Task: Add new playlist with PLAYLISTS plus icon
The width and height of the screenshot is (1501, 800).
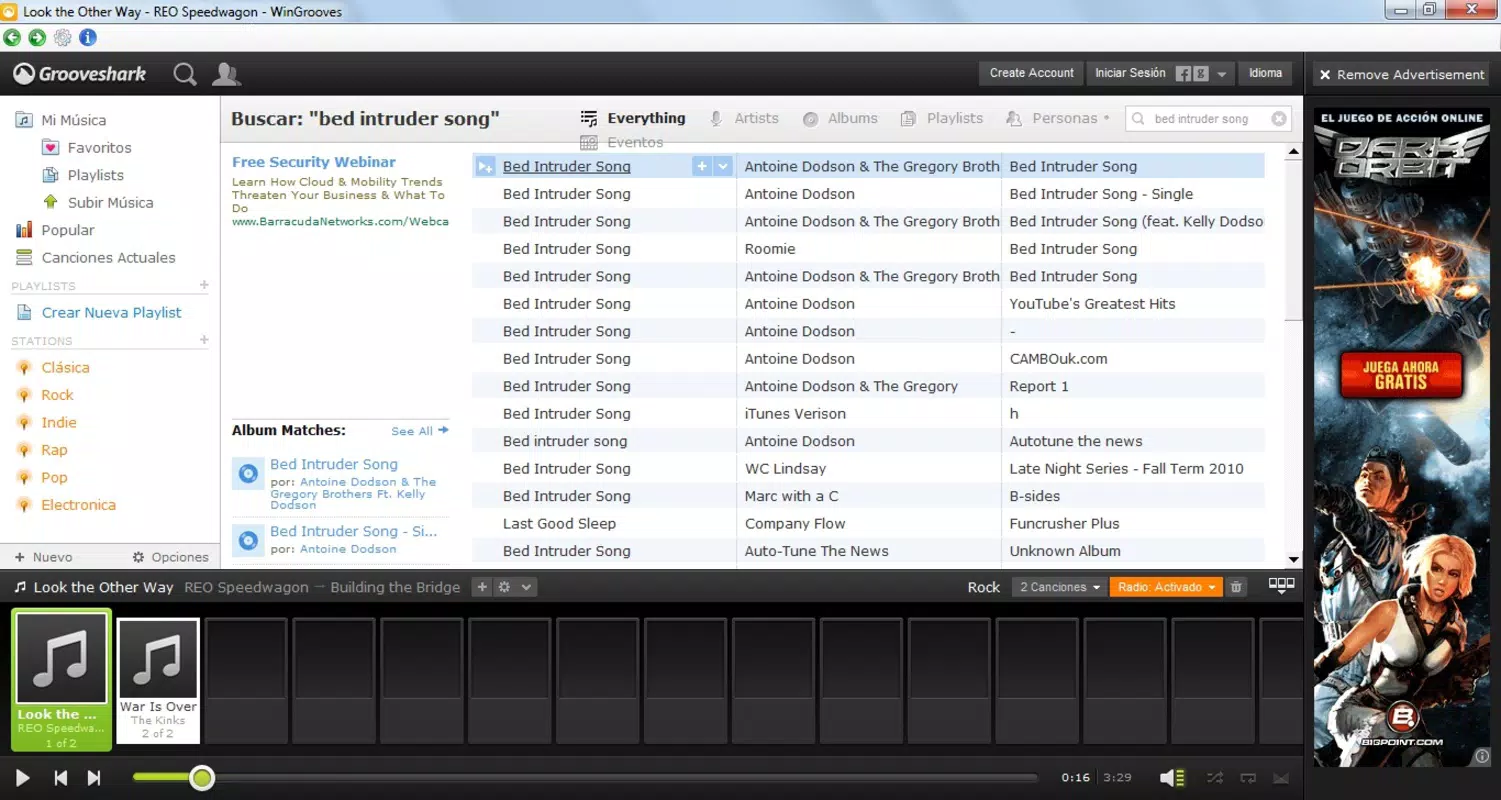Action: 204,285
